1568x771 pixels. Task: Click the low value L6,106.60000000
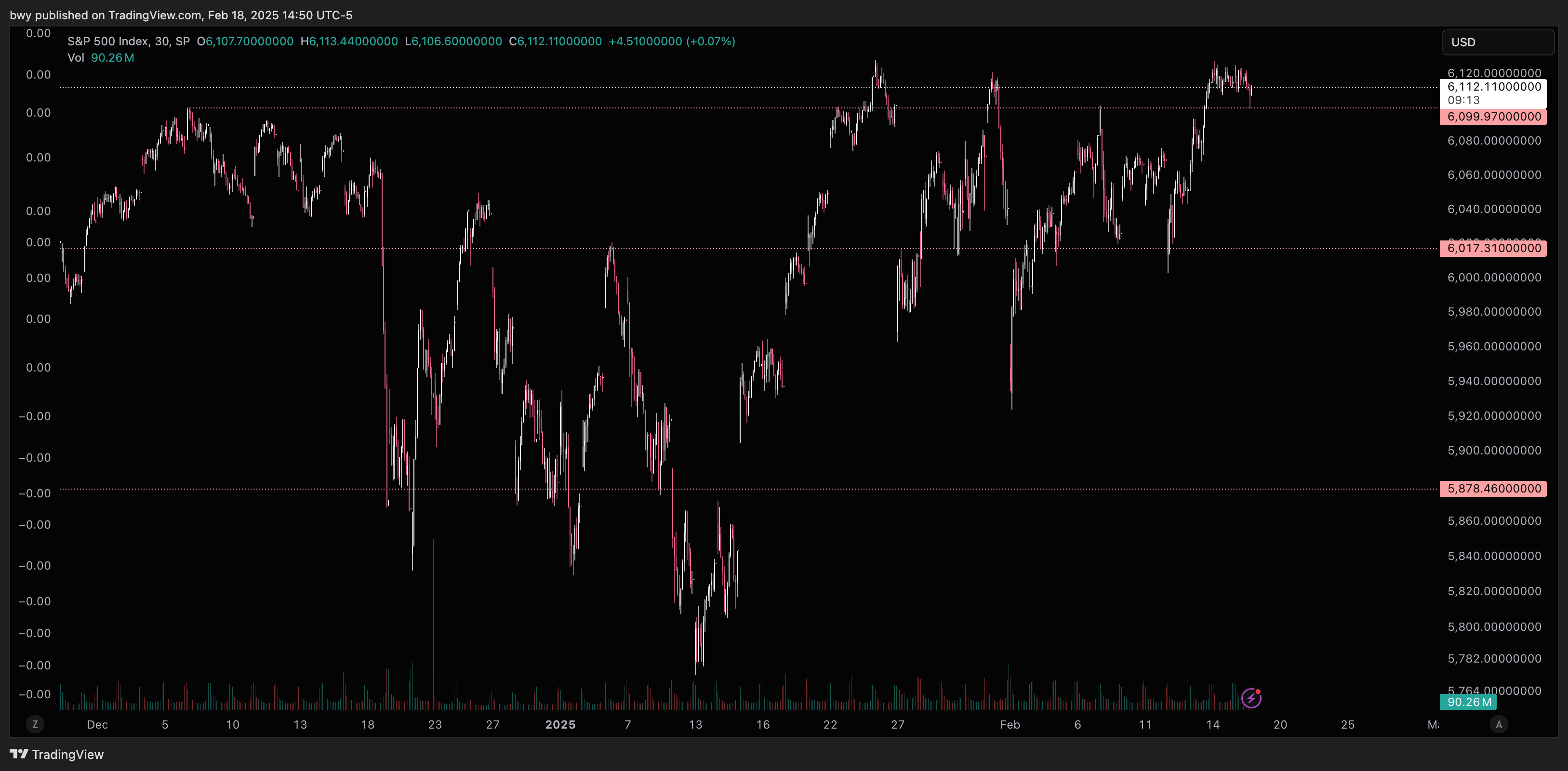pos(453,41)
